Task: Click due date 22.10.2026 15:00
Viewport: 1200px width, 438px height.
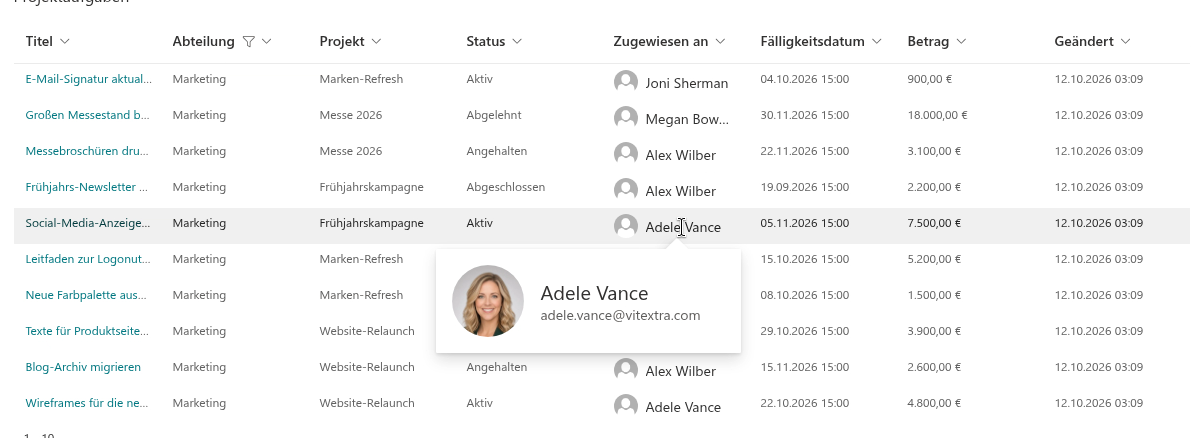Action: point(805,403)
